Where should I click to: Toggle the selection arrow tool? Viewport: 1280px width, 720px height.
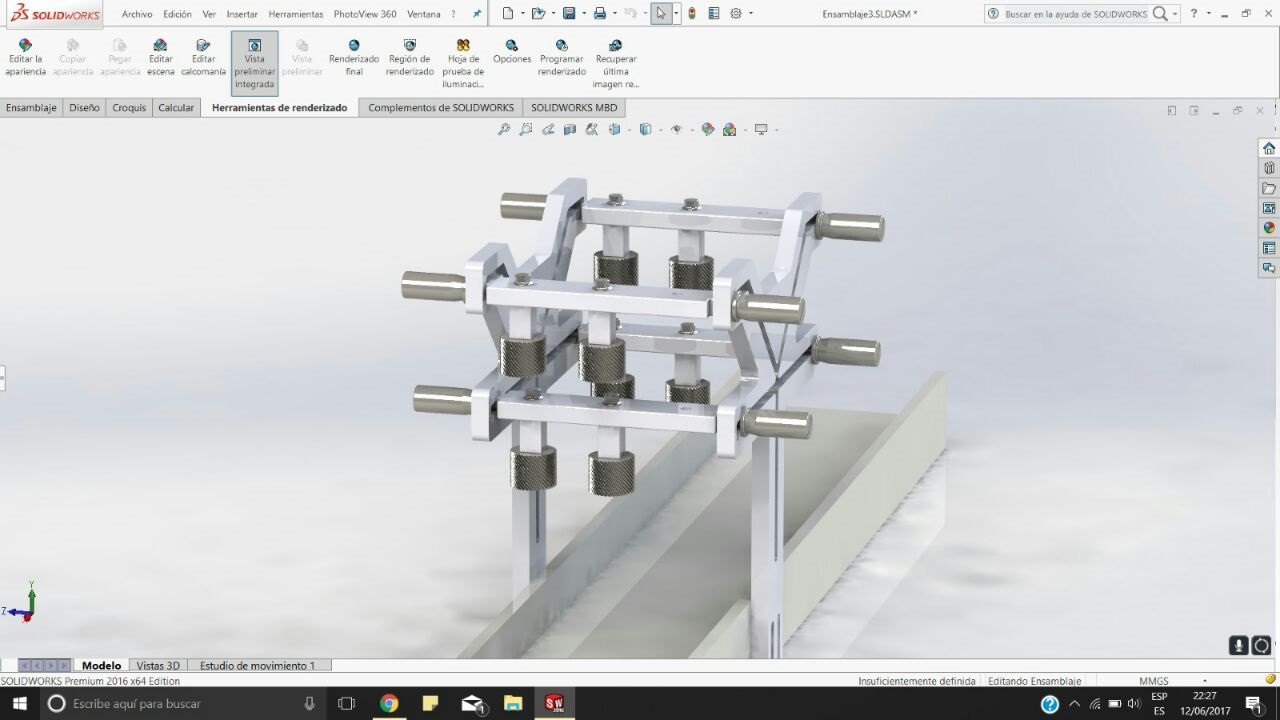point(659,14)
